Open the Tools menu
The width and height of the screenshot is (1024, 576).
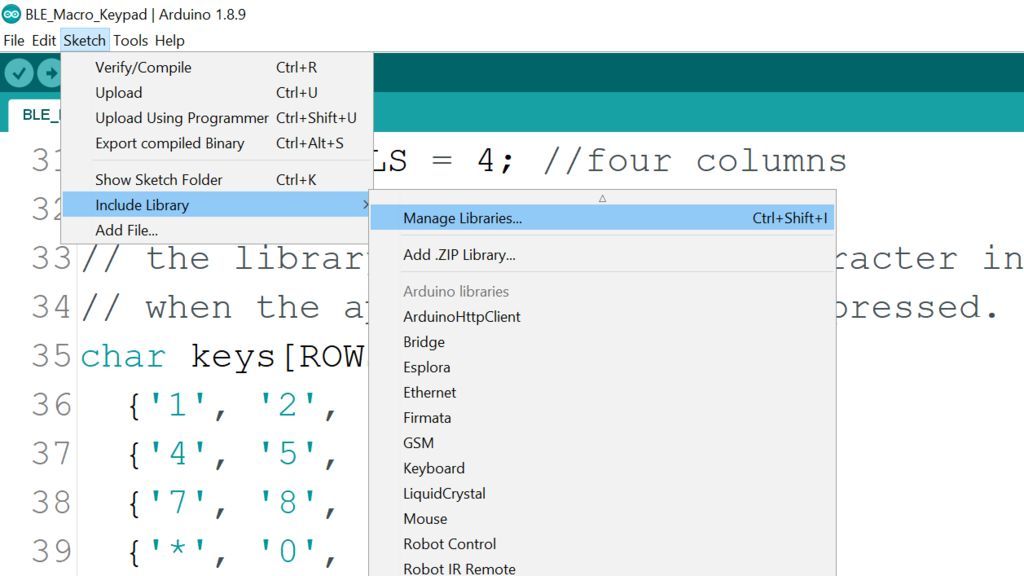pos(130,40)
